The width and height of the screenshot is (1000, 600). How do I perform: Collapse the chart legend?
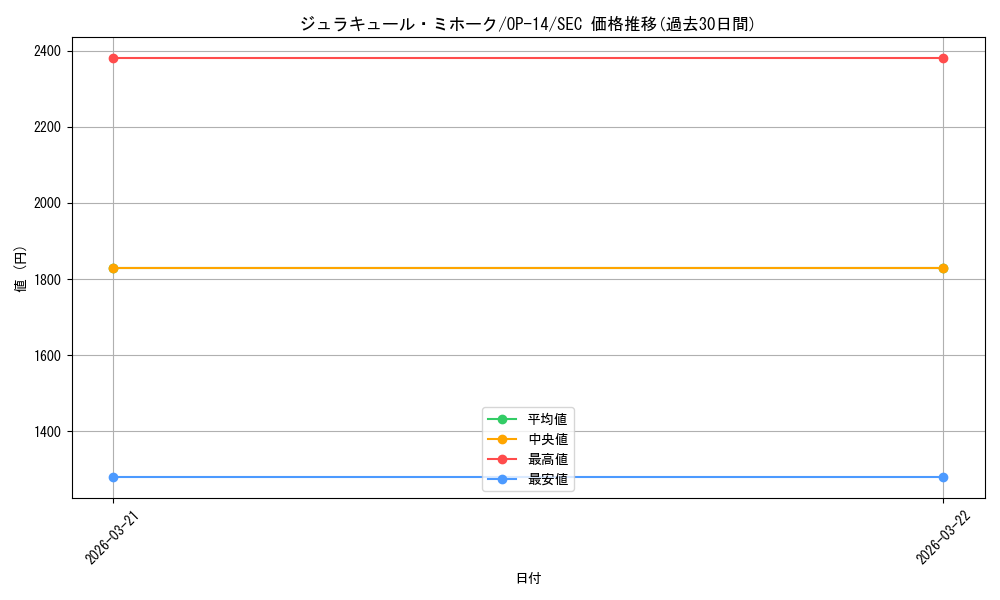(529, 449)
